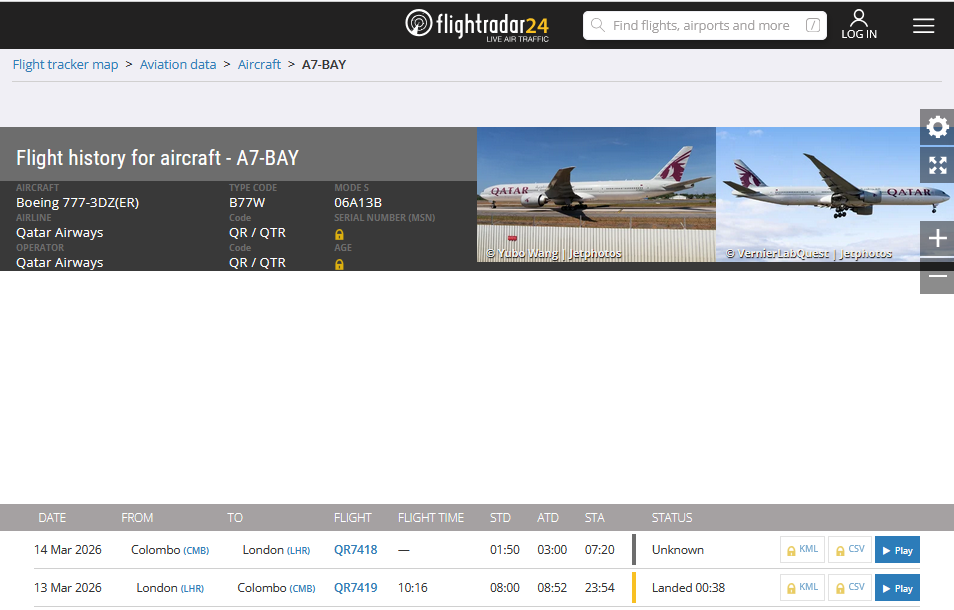
Task: Click the STATUS column header
Action: (x=672, y=518)
